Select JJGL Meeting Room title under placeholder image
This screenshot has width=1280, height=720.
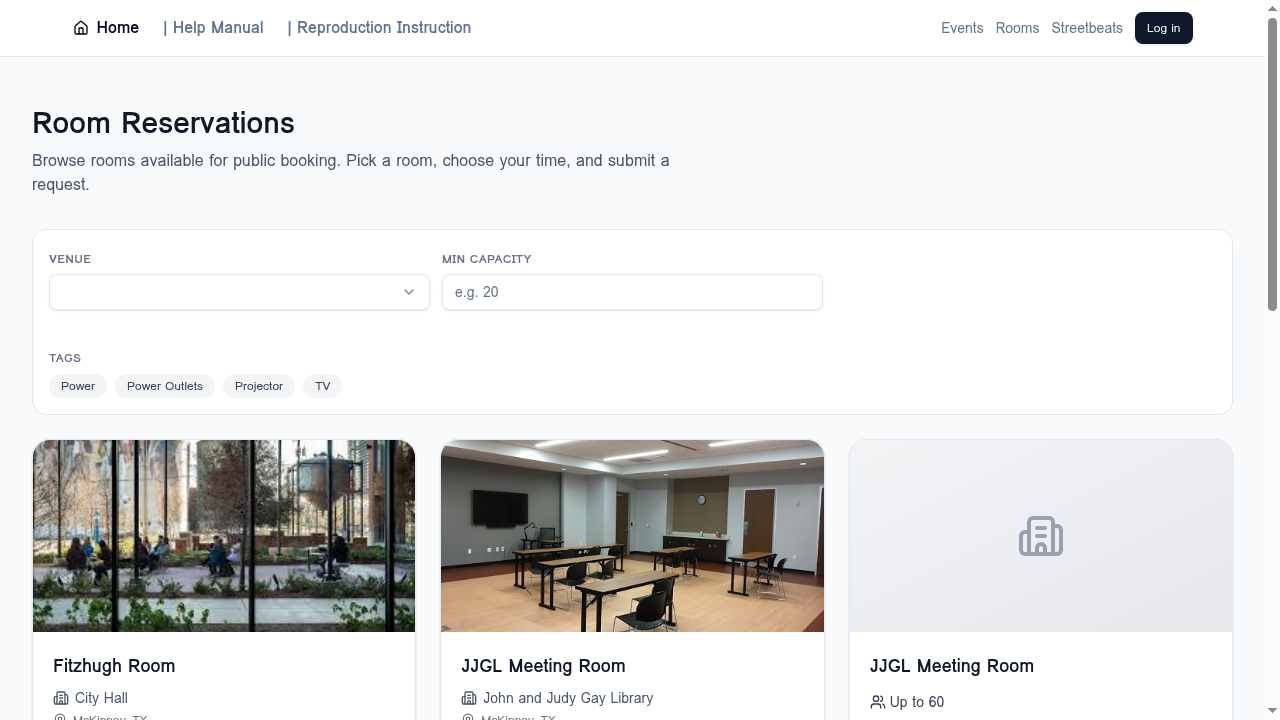click(952, 666)
